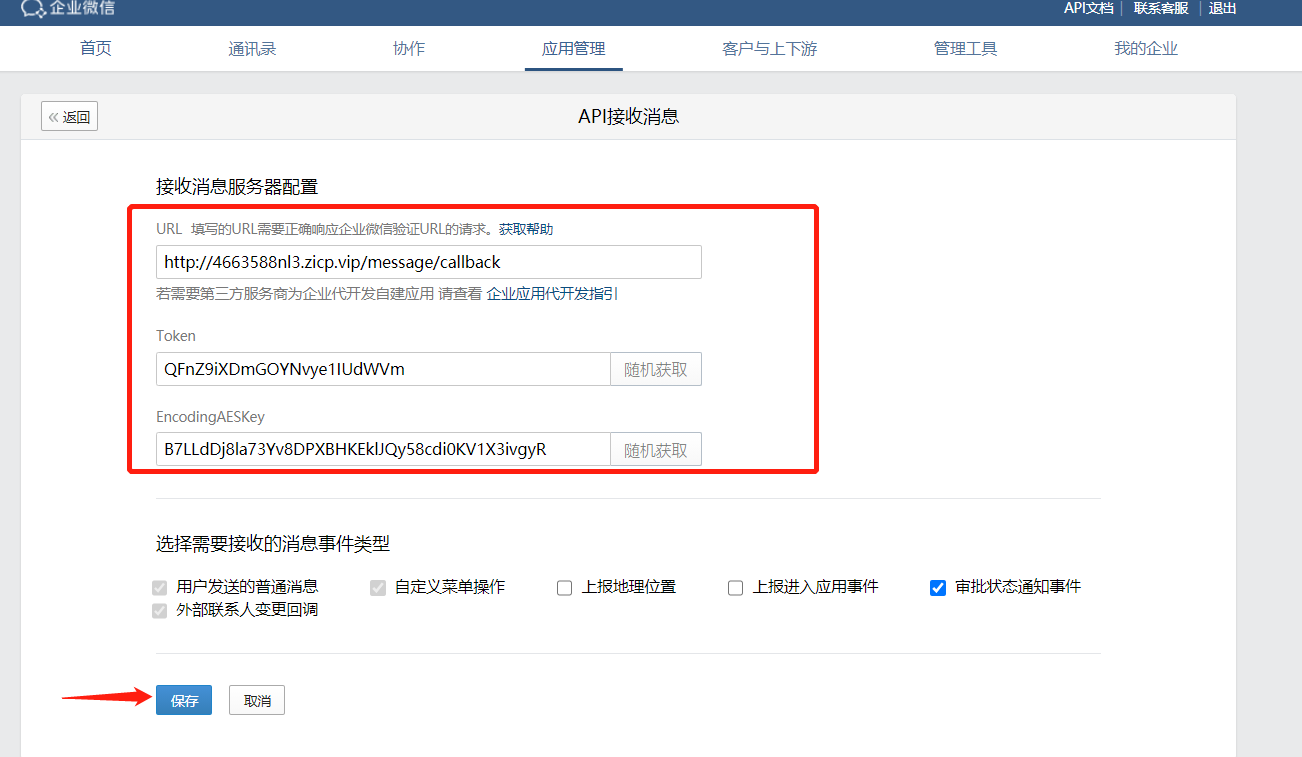Enable the 上报地理位置 checkbox

point(565,587)
